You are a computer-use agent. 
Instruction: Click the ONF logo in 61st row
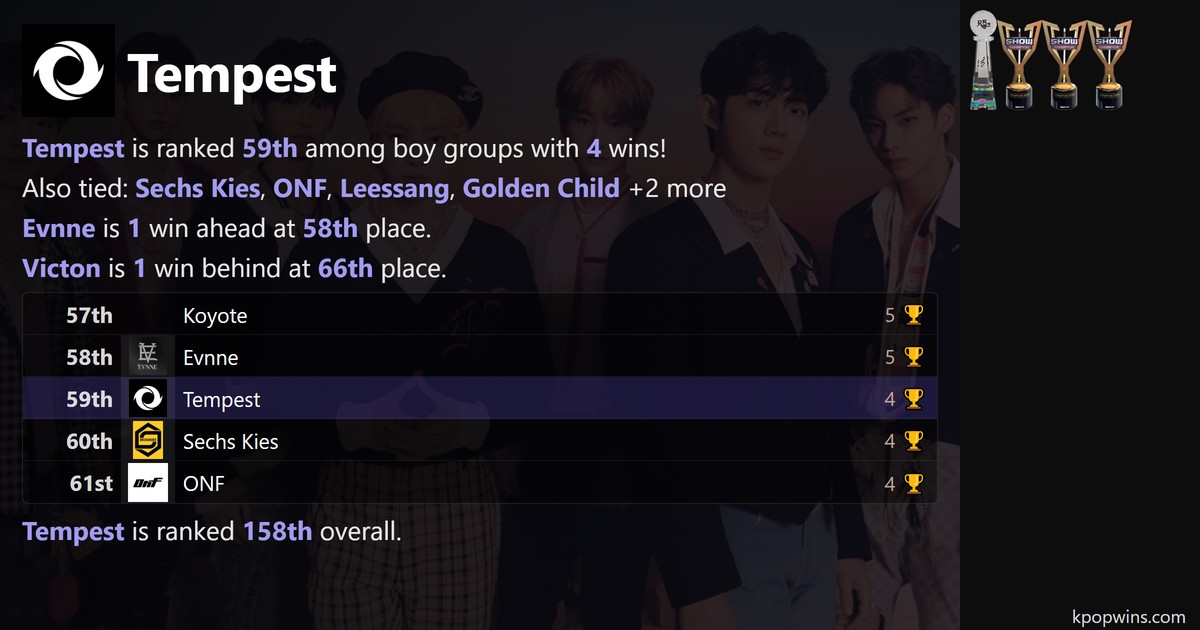[x=148, y=484]
